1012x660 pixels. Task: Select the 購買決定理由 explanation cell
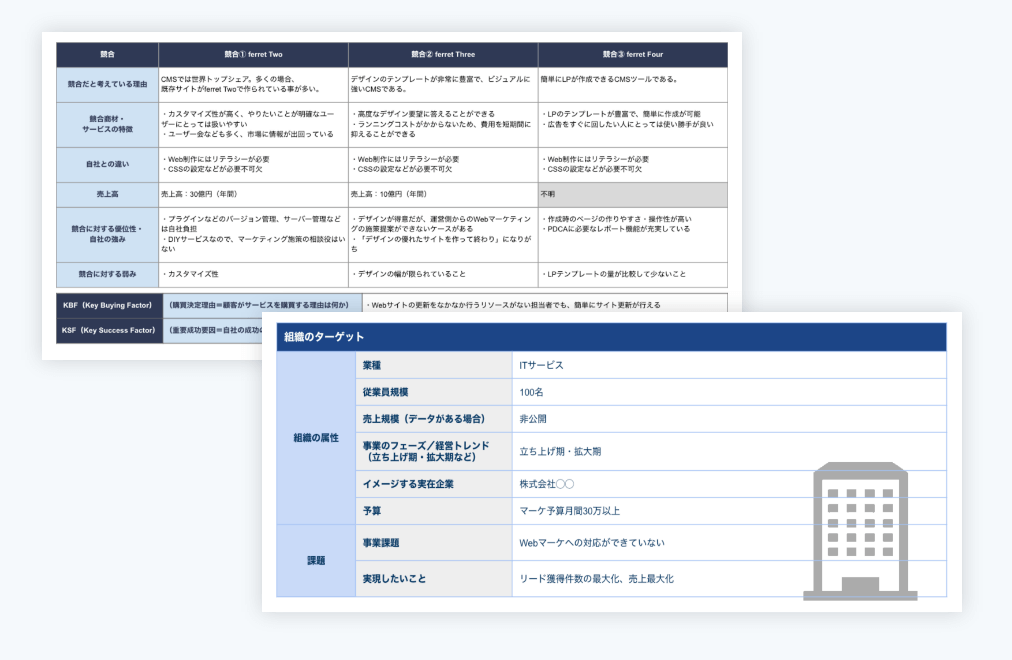263,305
